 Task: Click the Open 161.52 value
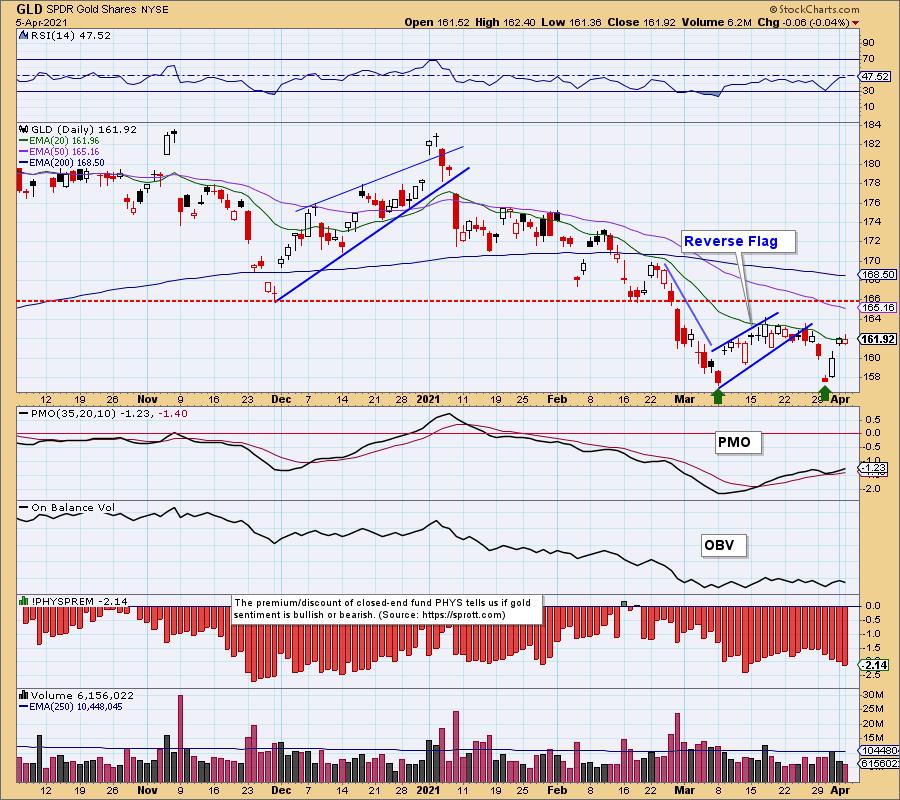tap(437, 22)
